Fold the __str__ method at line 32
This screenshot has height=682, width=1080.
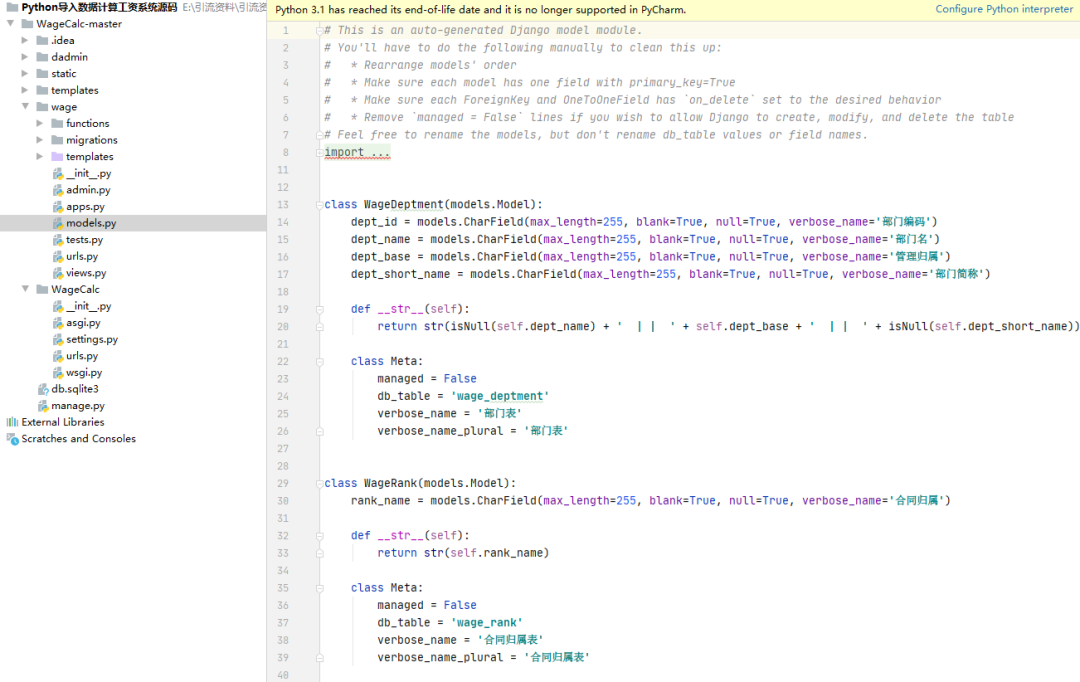[320, 536]
